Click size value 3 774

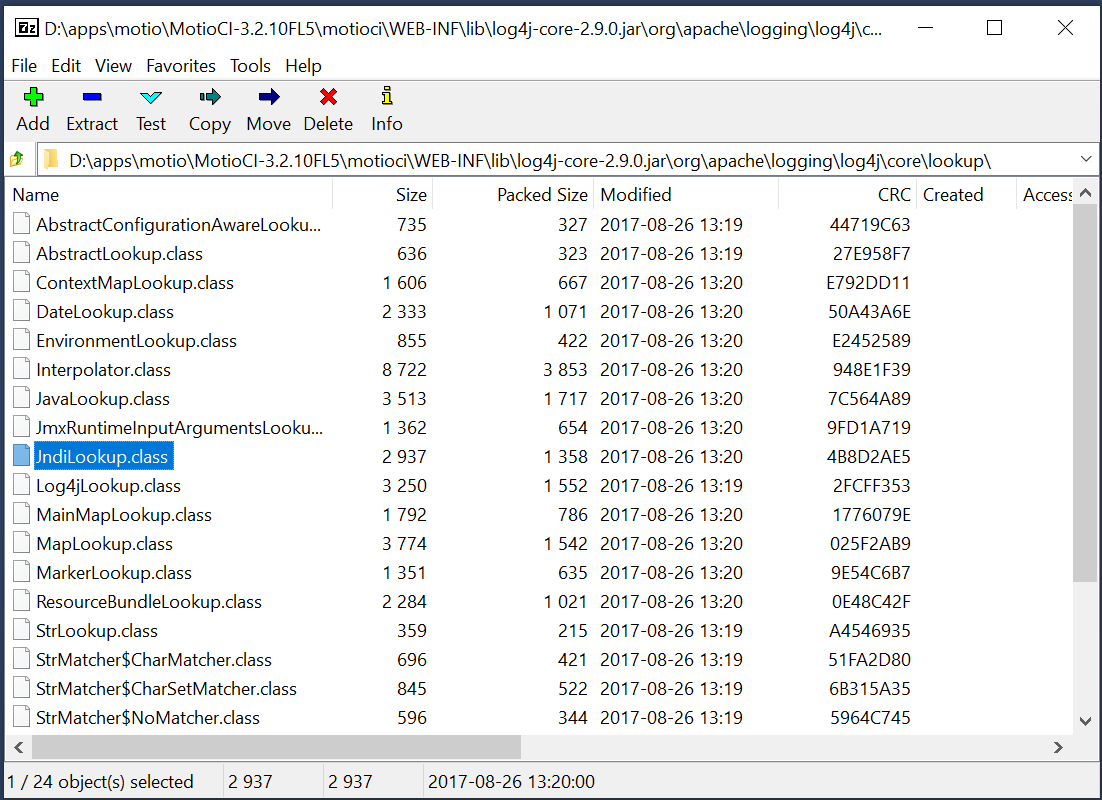(404, 543)
